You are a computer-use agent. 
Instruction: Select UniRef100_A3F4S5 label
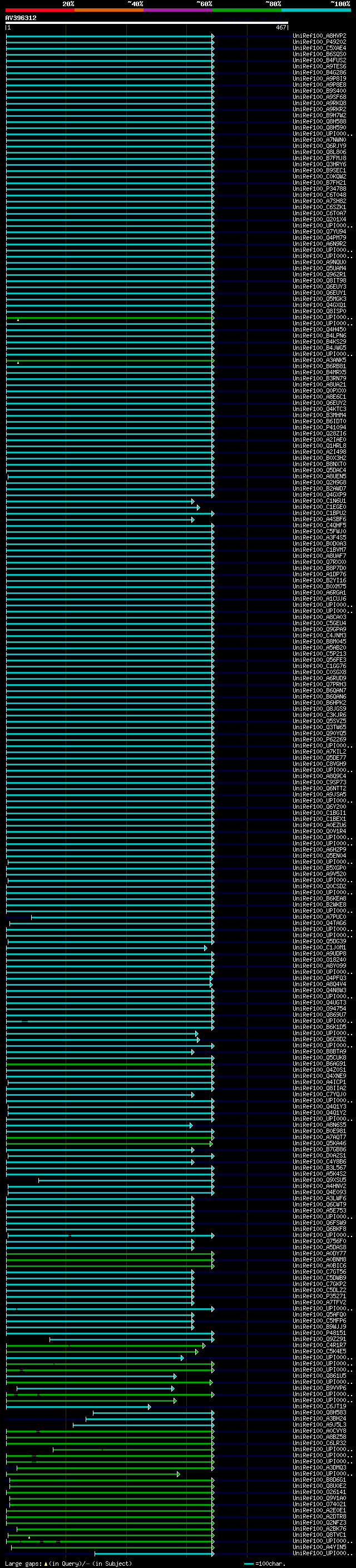click(x=319, y=537)
